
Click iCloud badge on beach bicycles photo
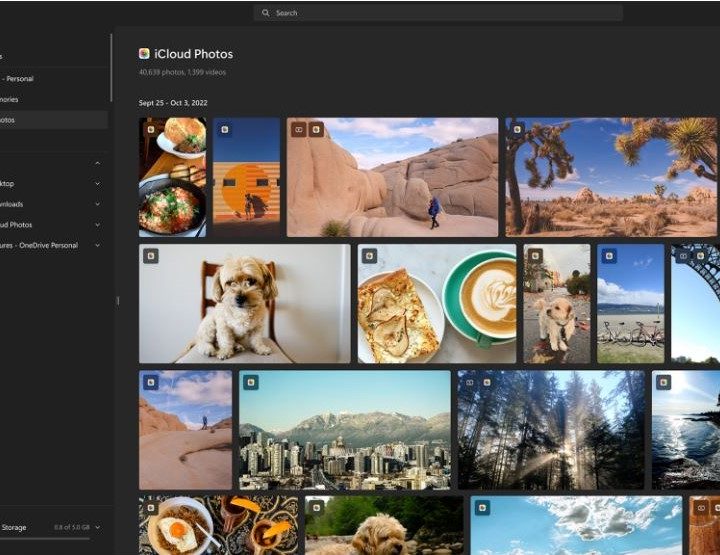point(609,256)
